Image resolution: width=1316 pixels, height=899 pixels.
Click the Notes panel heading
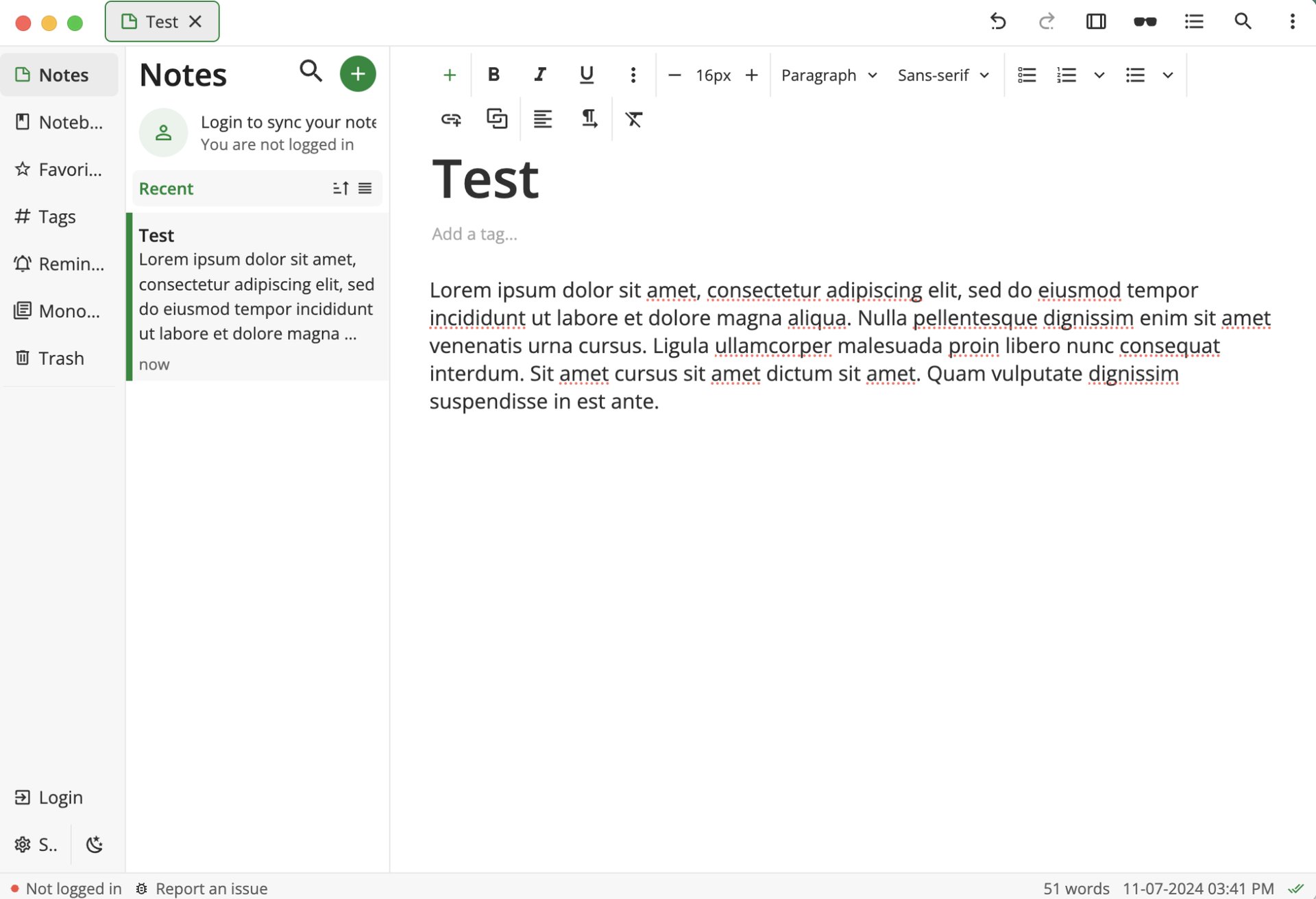[183, 75]
